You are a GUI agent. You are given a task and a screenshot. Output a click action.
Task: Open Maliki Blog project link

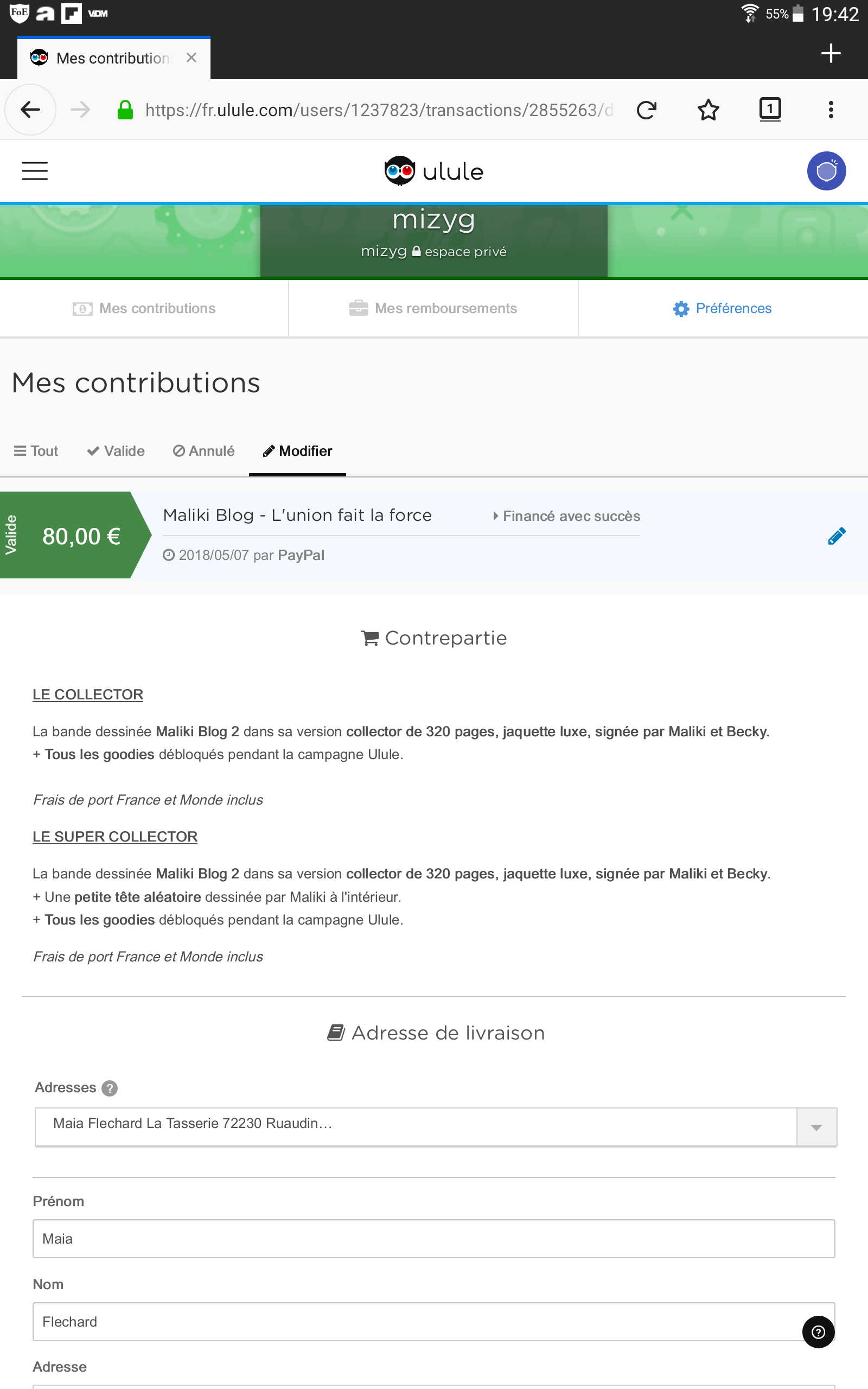coord(297,515)
